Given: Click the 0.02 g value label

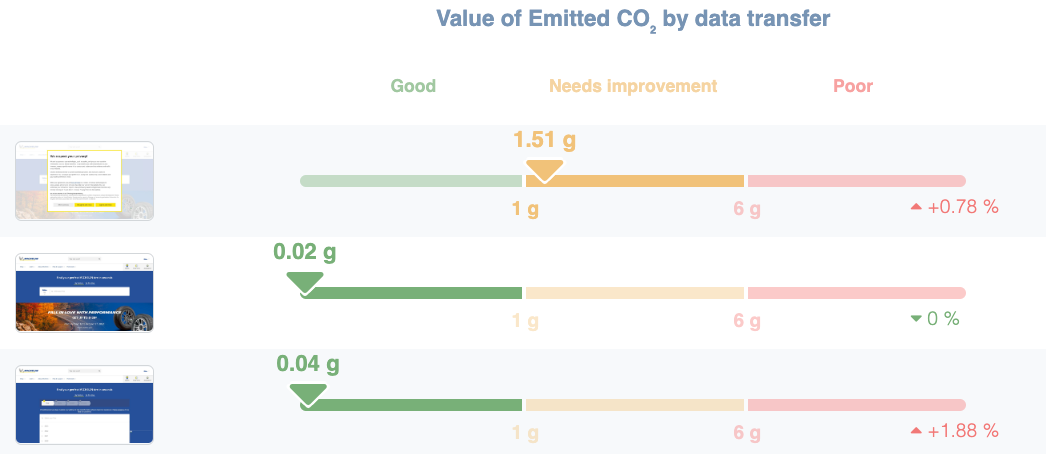Looking at the screenshot, I should [305, 251].
